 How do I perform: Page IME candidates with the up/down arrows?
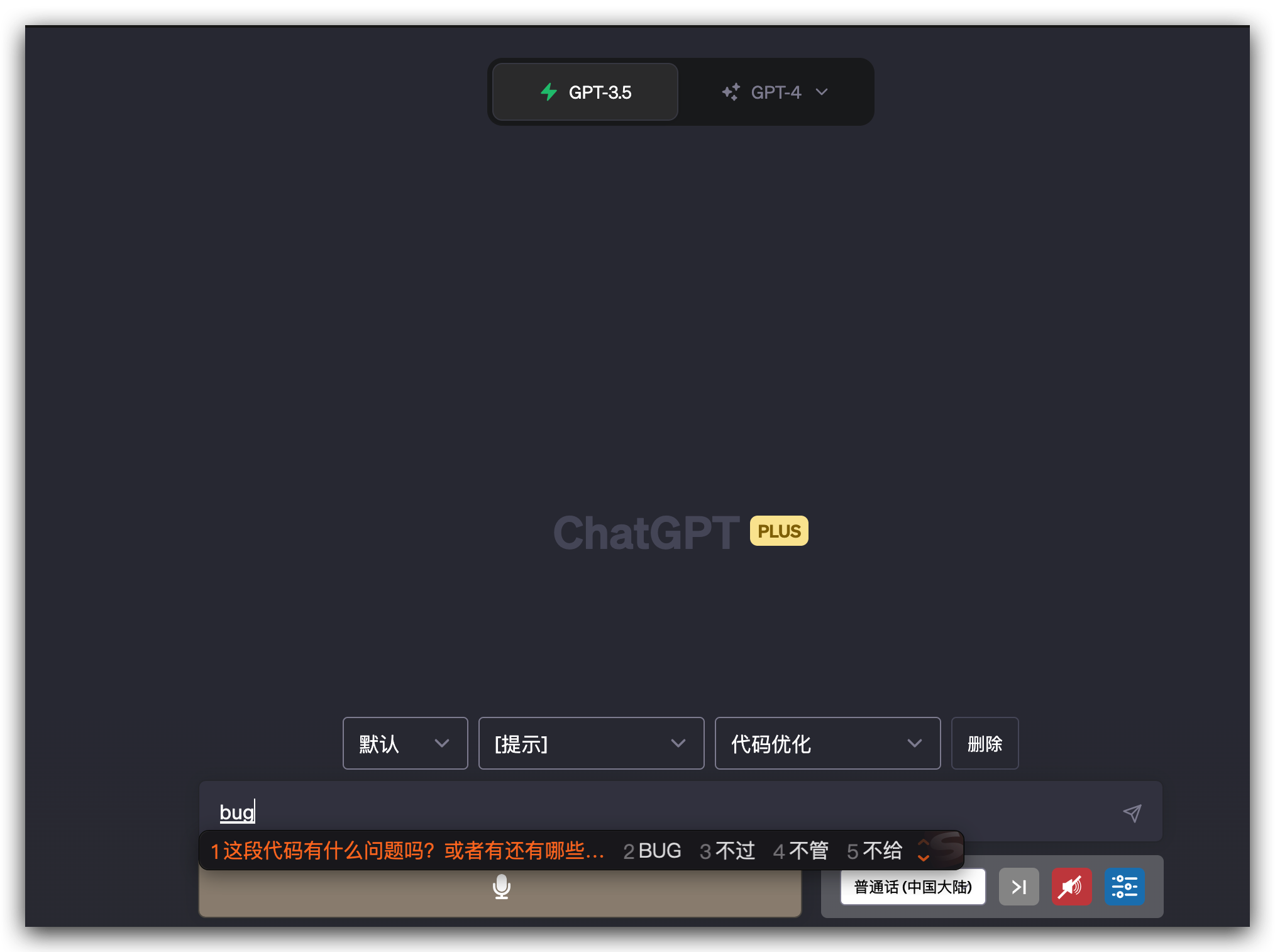click(x=923, y=851)
